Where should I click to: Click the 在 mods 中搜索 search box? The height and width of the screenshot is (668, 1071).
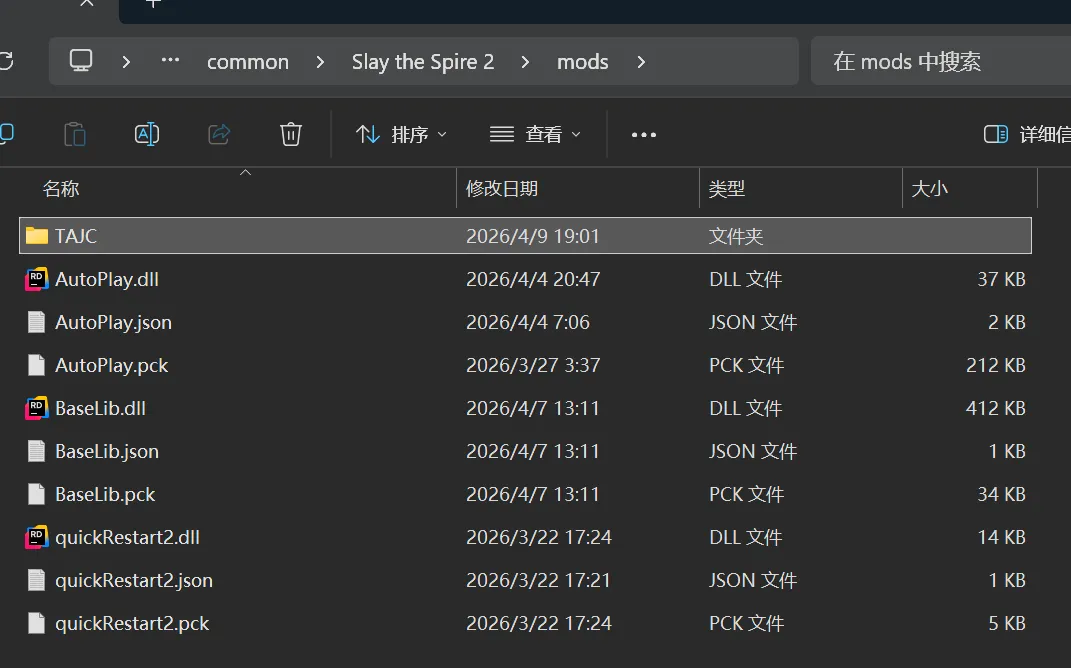(x=940, y=62)
